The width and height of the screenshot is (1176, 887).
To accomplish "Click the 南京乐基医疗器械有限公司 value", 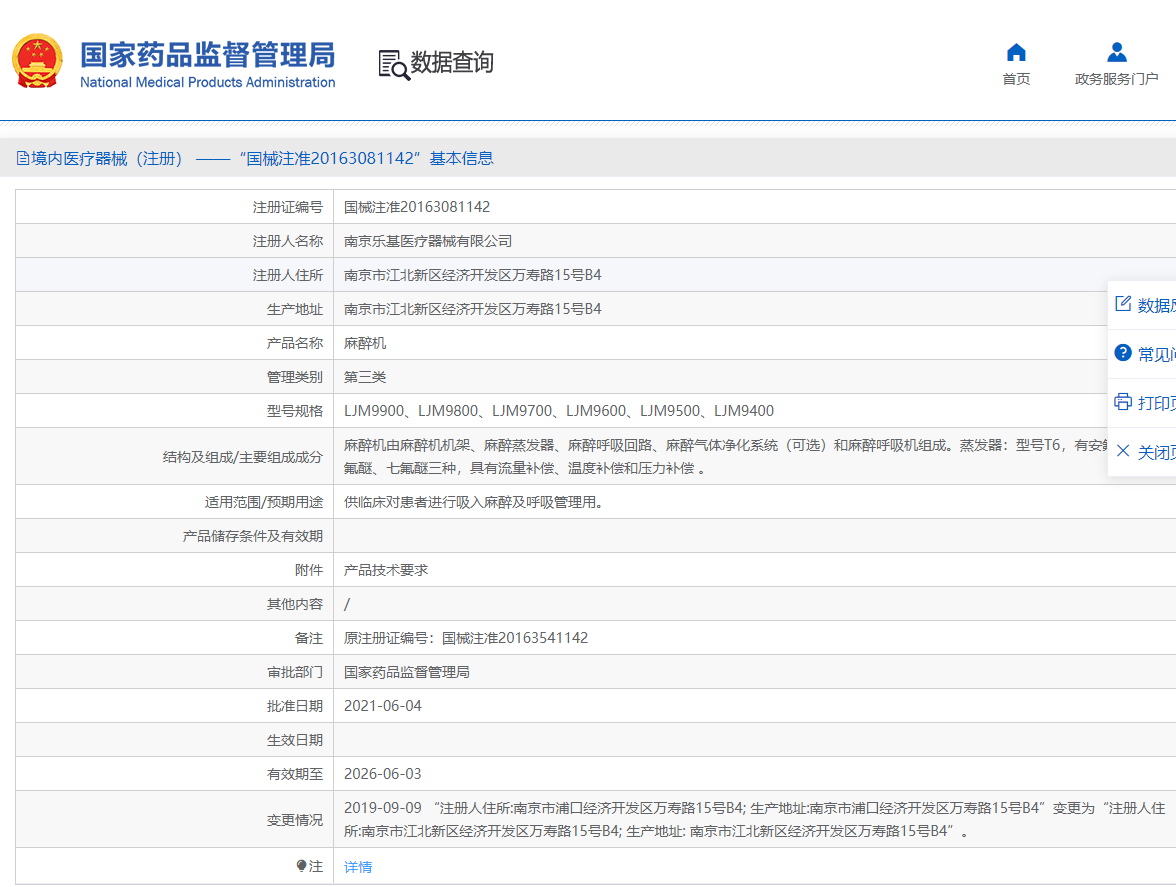I will (x=428, y=241).
